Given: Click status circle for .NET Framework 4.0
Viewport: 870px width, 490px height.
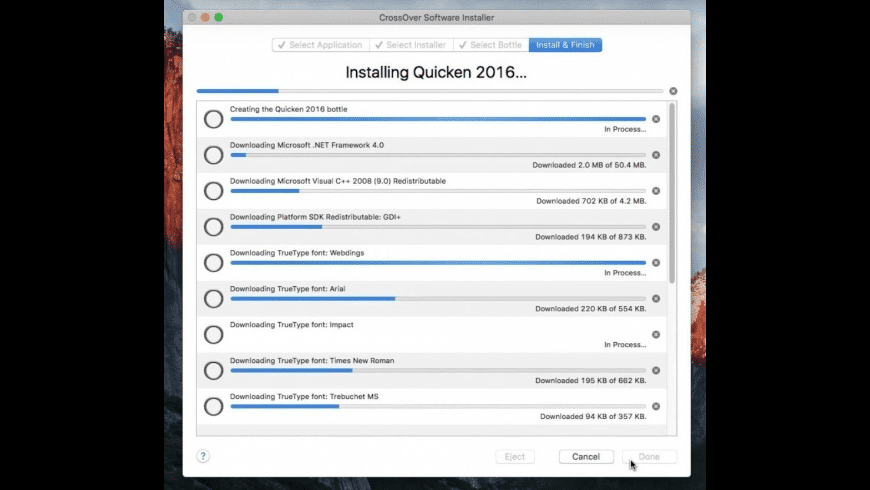Looking at the screenshot, I should coord(213,155).
